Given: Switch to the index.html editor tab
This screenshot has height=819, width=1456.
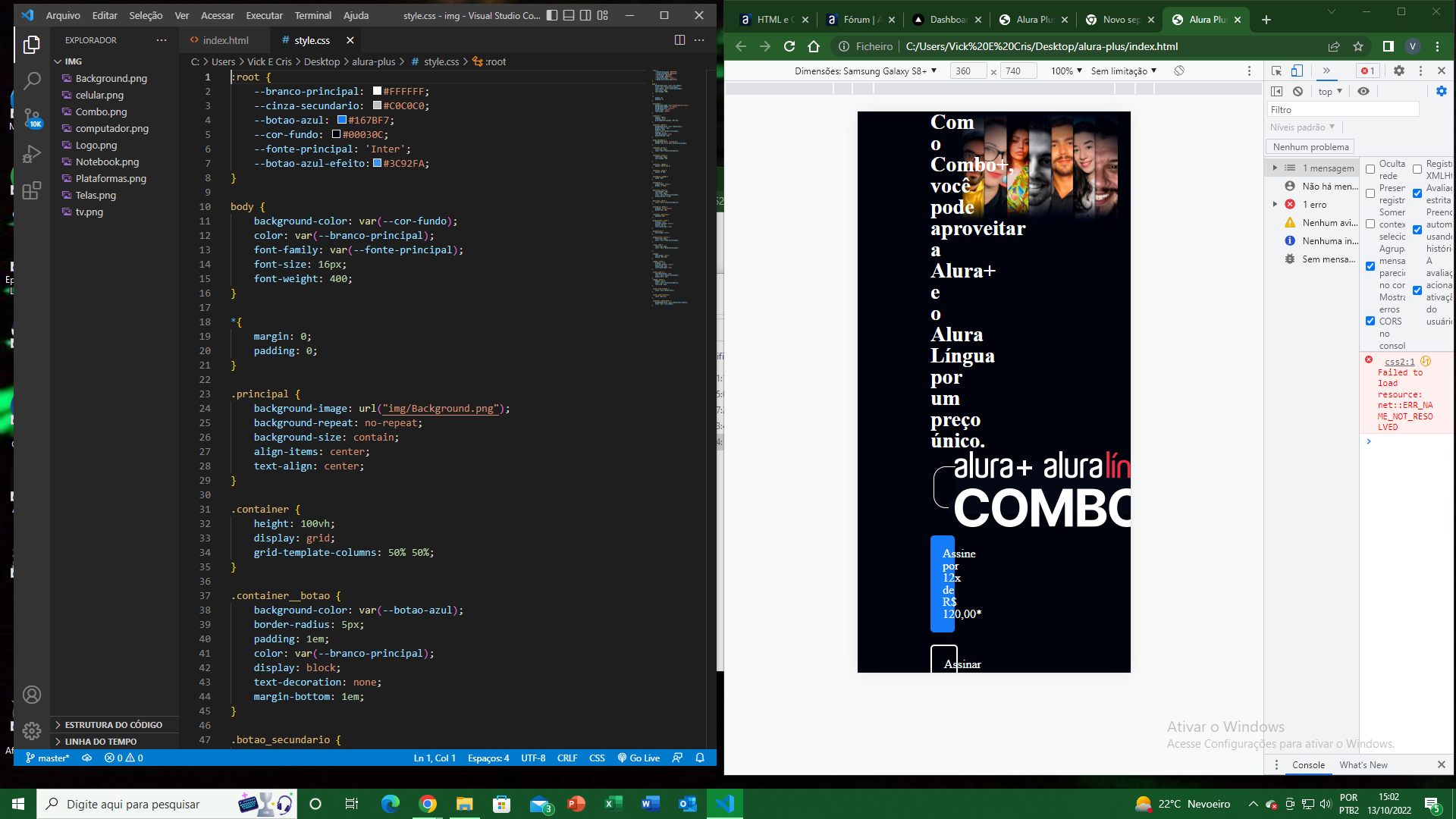Looking at the screenshot, I should tap(226, 40).
